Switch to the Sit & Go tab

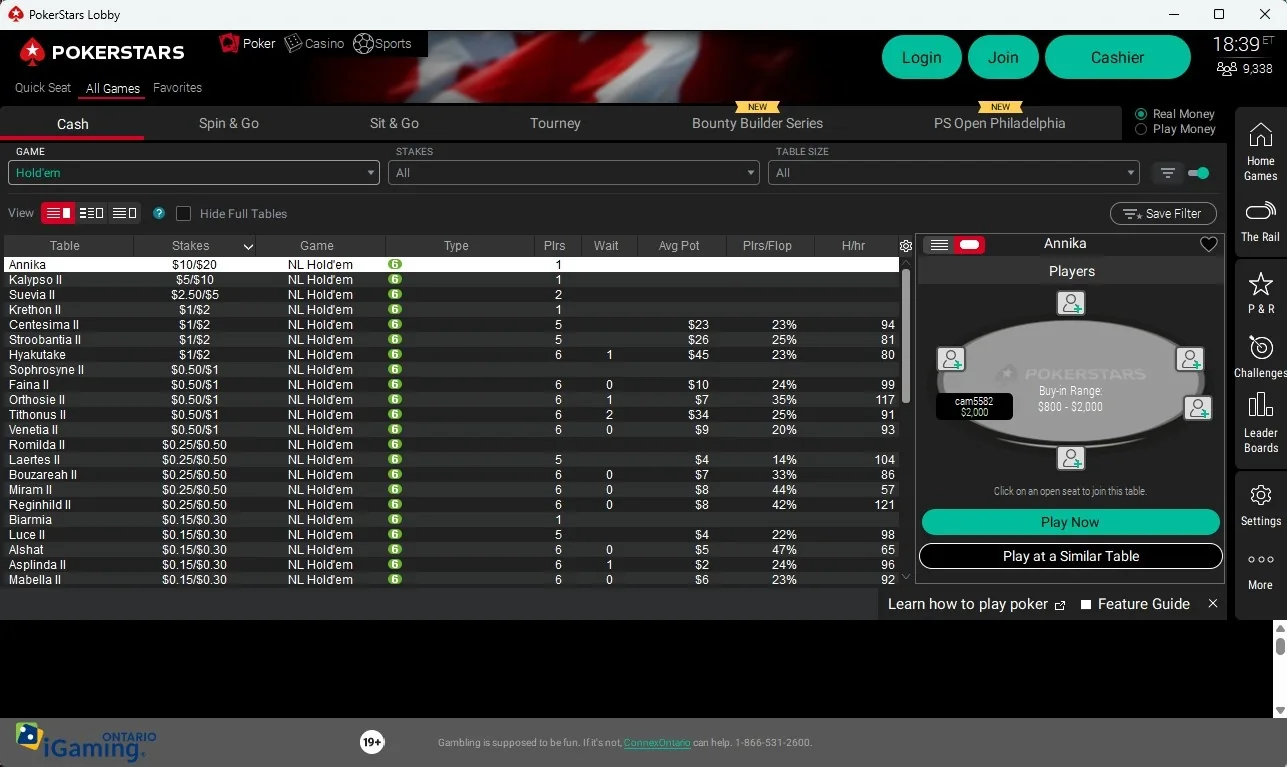393,123
